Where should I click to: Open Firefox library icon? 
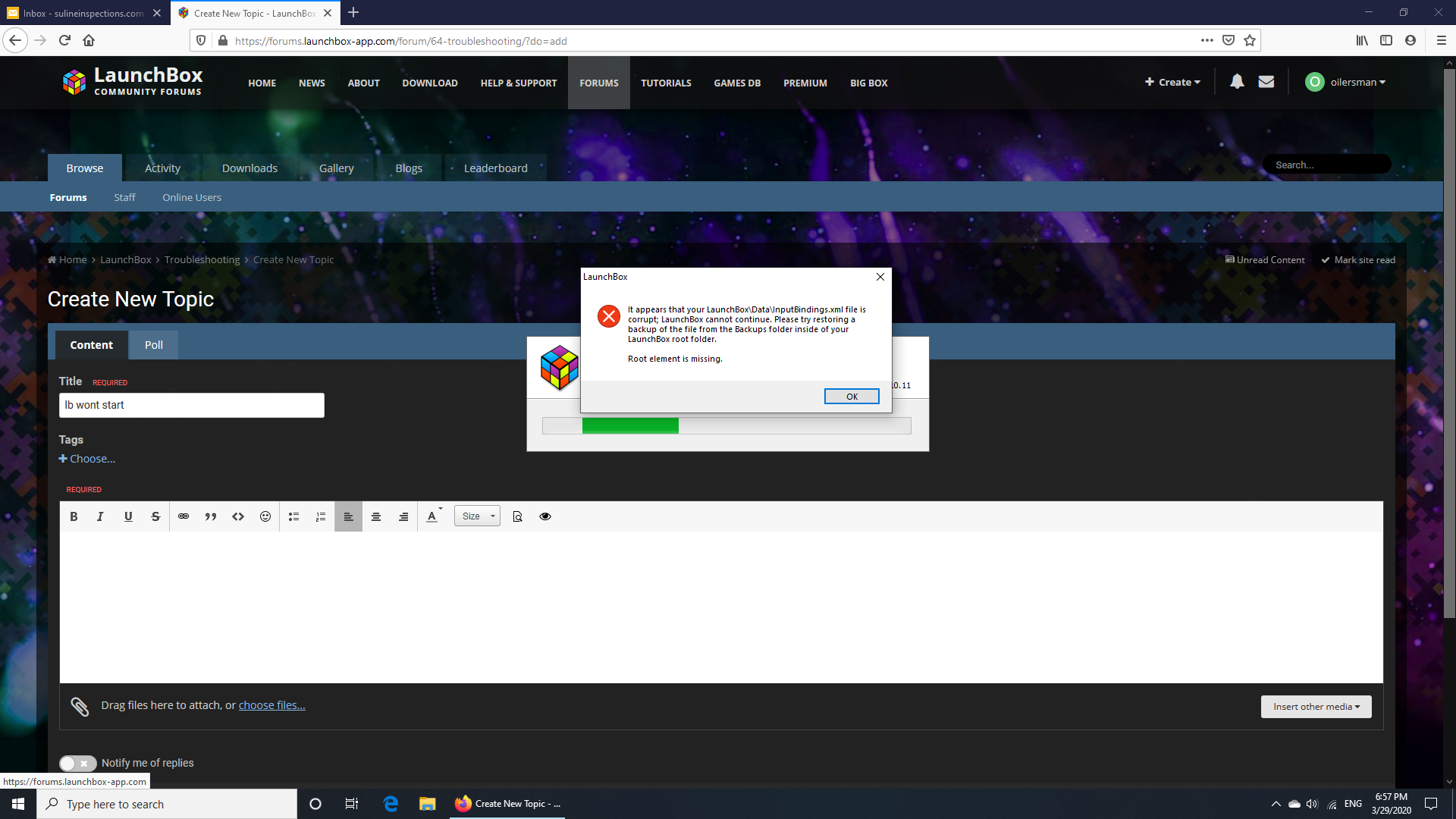[x=1363, y=41]
